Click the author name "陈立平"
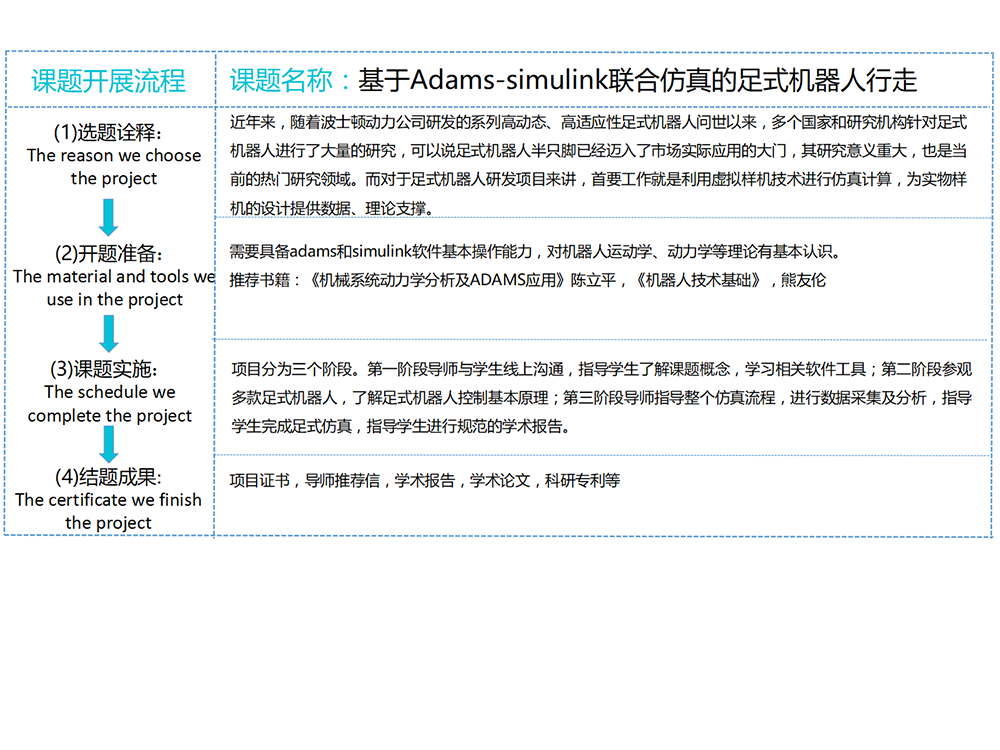The height and width of the screenshot is (750, 1000). (594, 280)
